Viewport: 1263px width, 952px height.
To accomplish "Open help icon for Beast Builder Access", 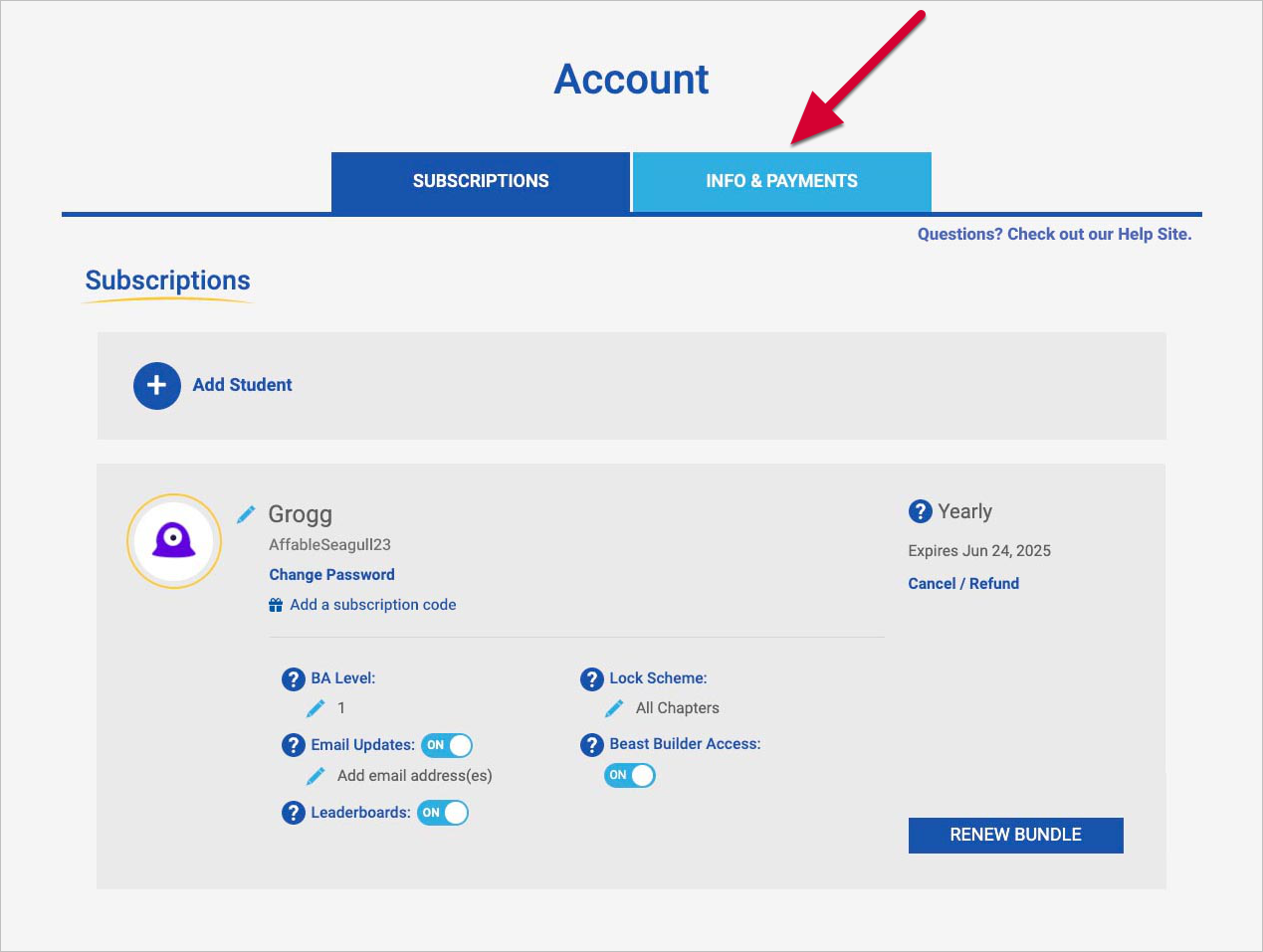I will pyautogui.click(x=592, y=745).
